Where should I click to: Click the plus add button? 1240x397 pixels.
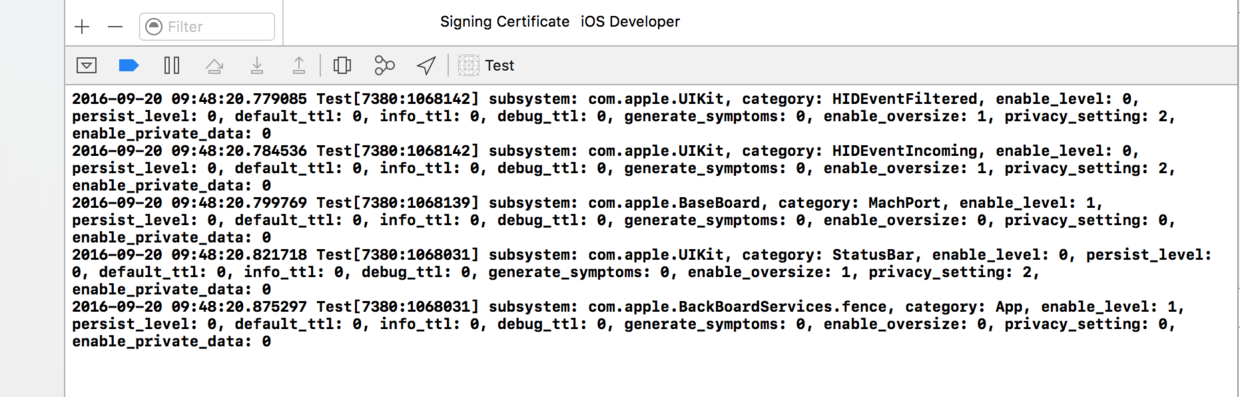tap(83, 27)
